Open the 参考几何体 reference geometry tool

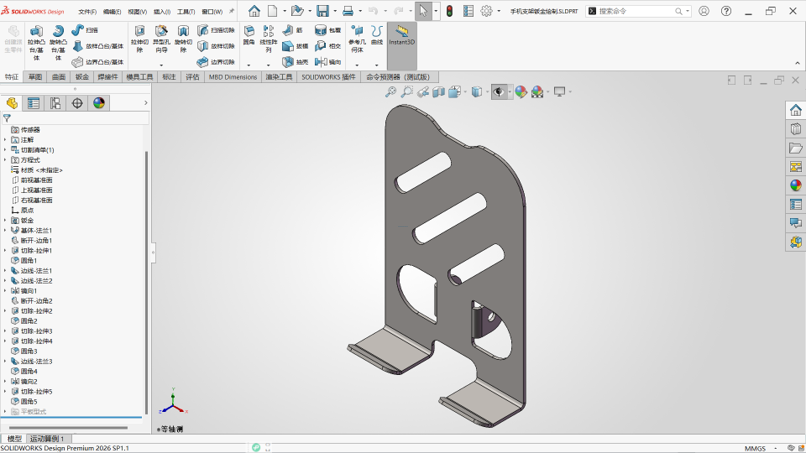coord(357,39)
